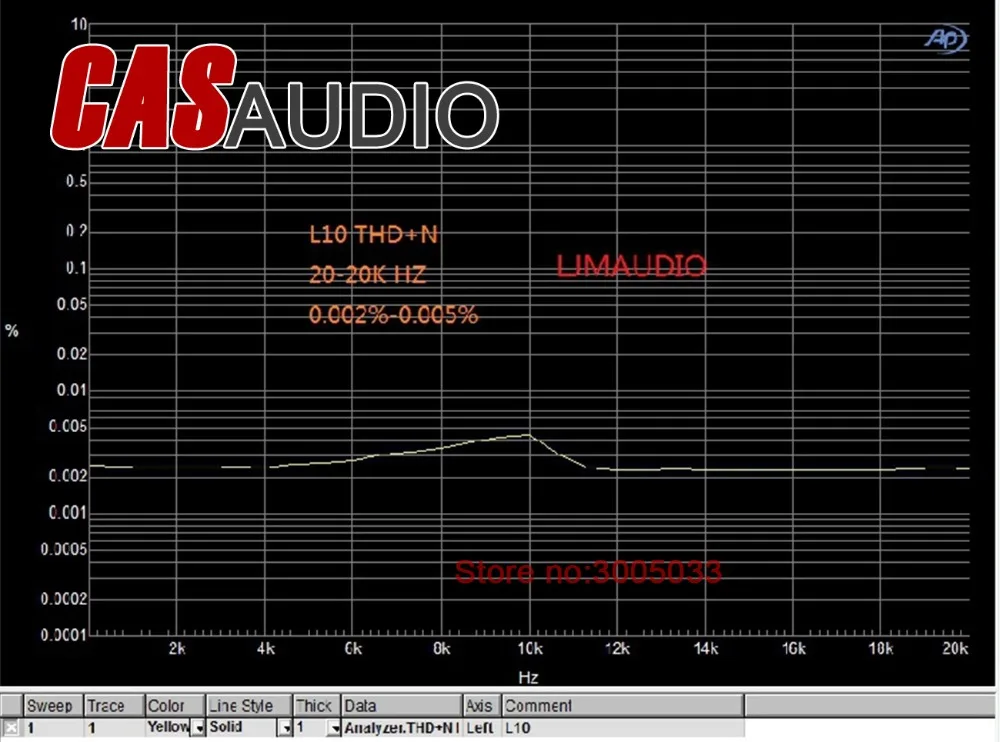The height and width of the screenshot is (742, 1000).
Task: Click the Trace column header
Action: click(x=114, y=706)
